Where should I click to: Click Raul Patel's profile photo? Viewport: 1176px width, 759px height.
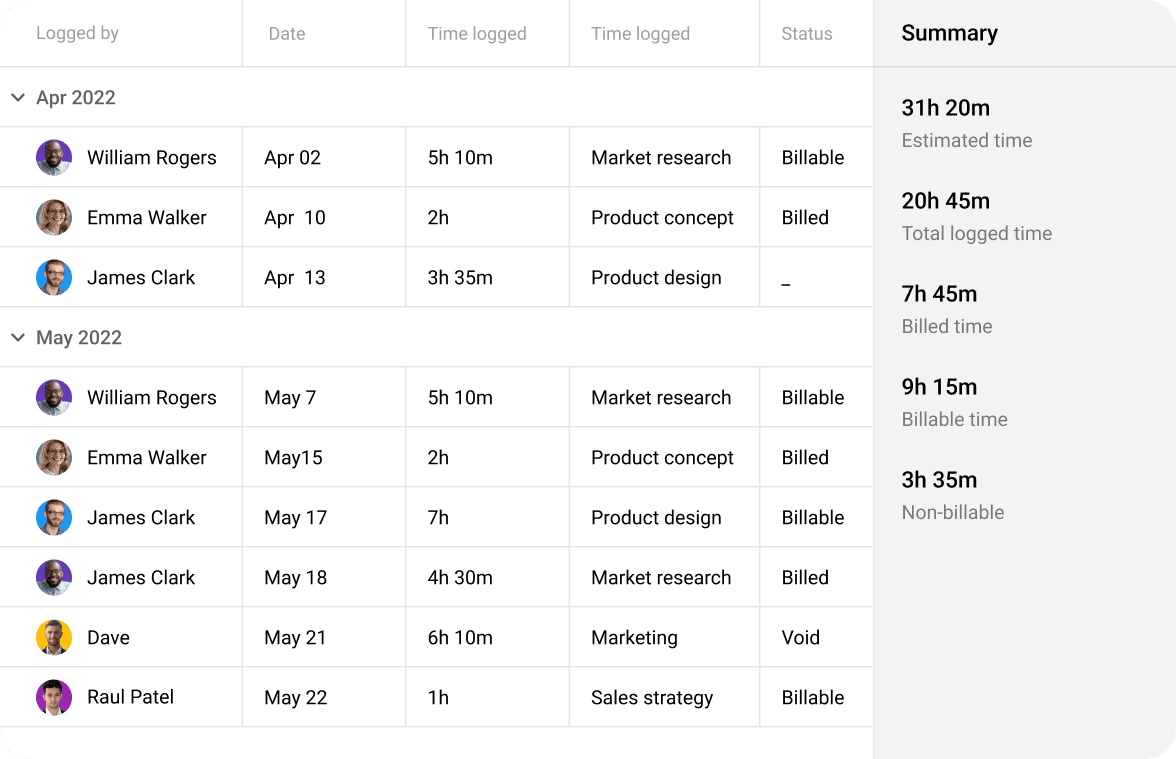point(54,697)
